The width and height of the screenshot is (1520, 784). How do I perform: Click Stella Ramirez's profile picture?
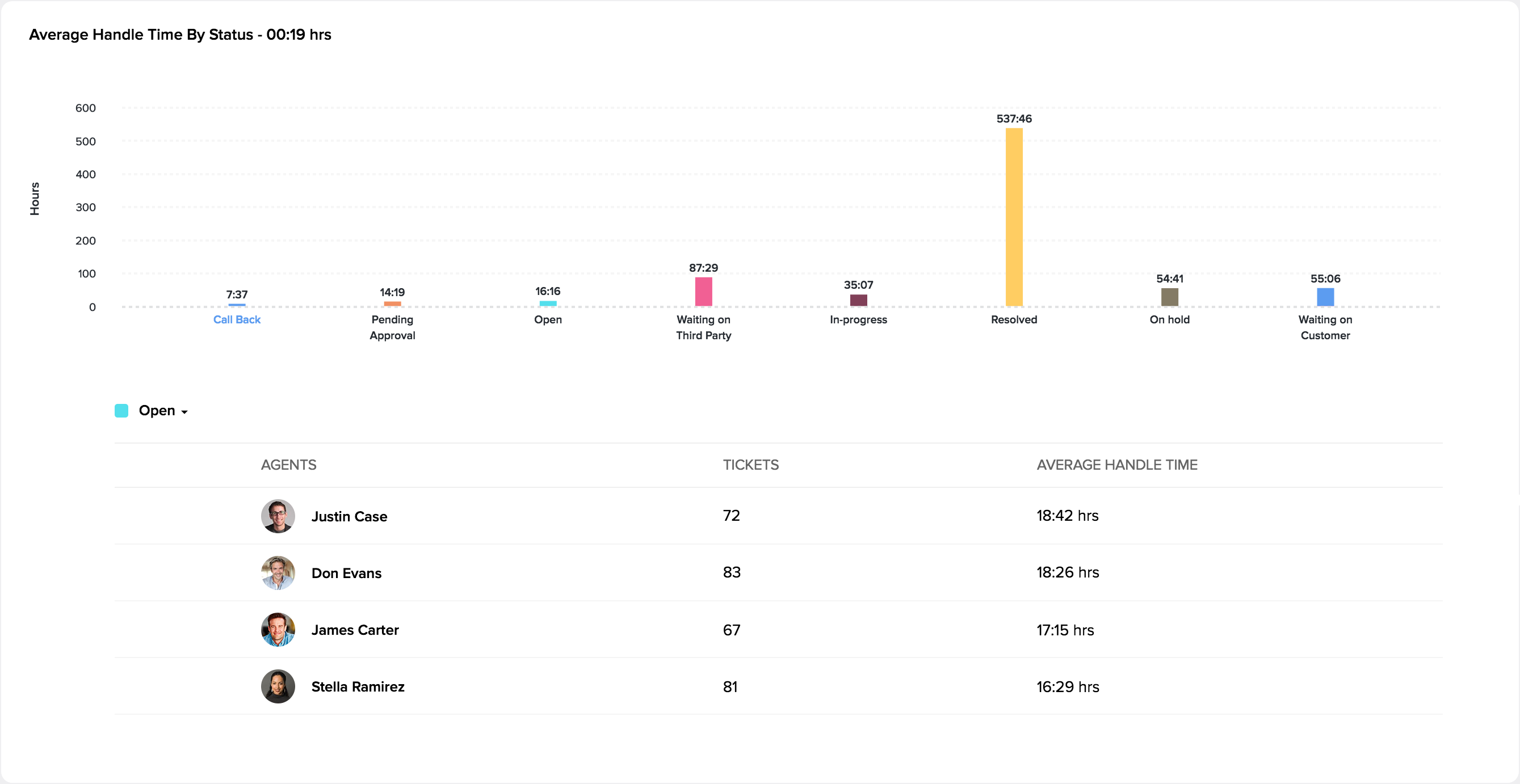tap(278, 686)
